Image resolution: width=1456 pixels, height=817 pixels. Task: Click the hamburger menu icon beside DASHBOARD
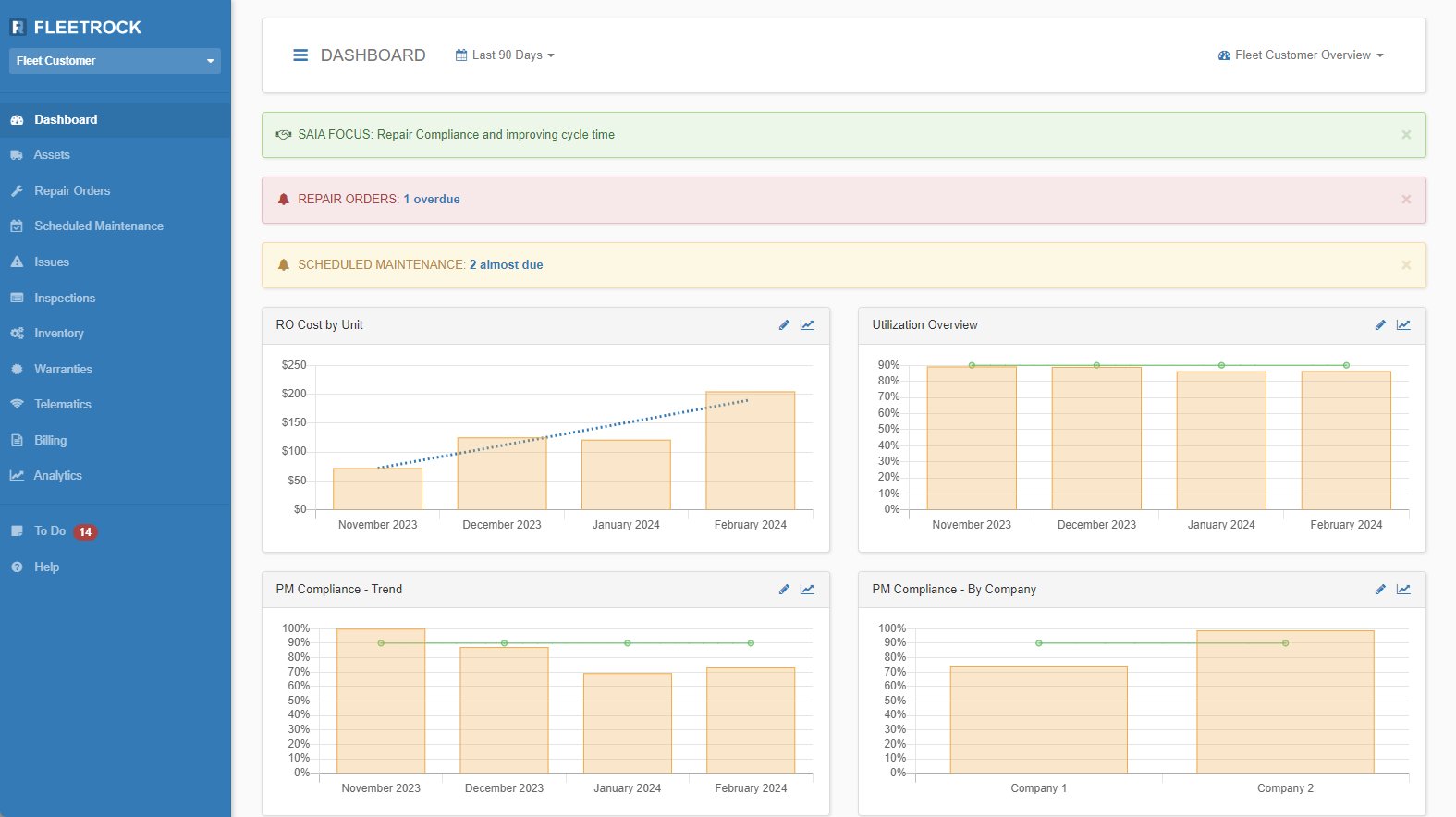300,55
